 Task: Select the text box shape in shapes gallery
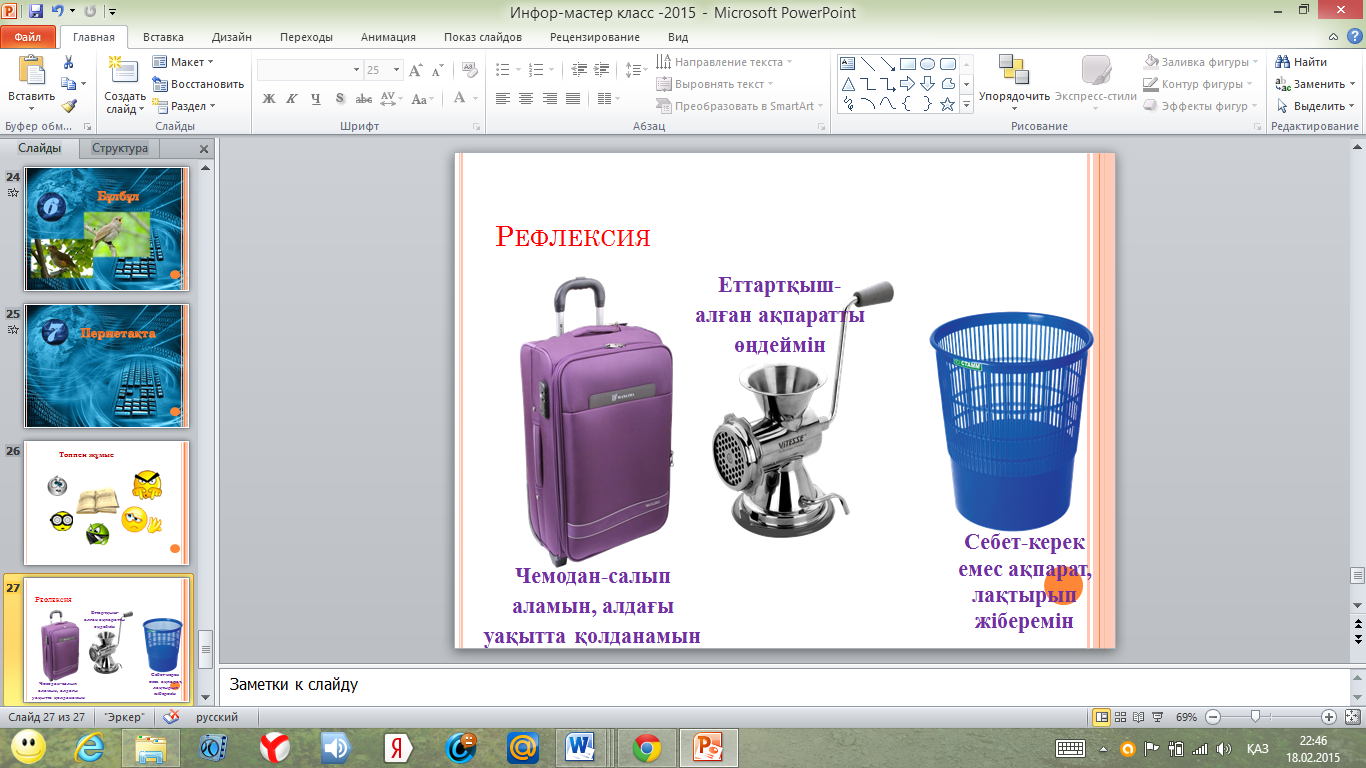[x=848, y=64]
